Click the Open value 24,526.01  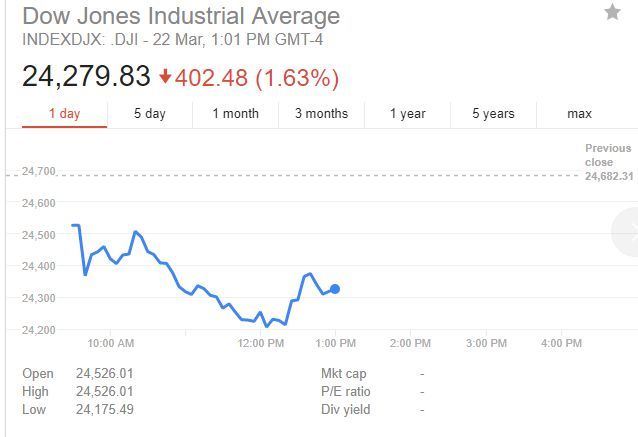[x=104, y=374]
